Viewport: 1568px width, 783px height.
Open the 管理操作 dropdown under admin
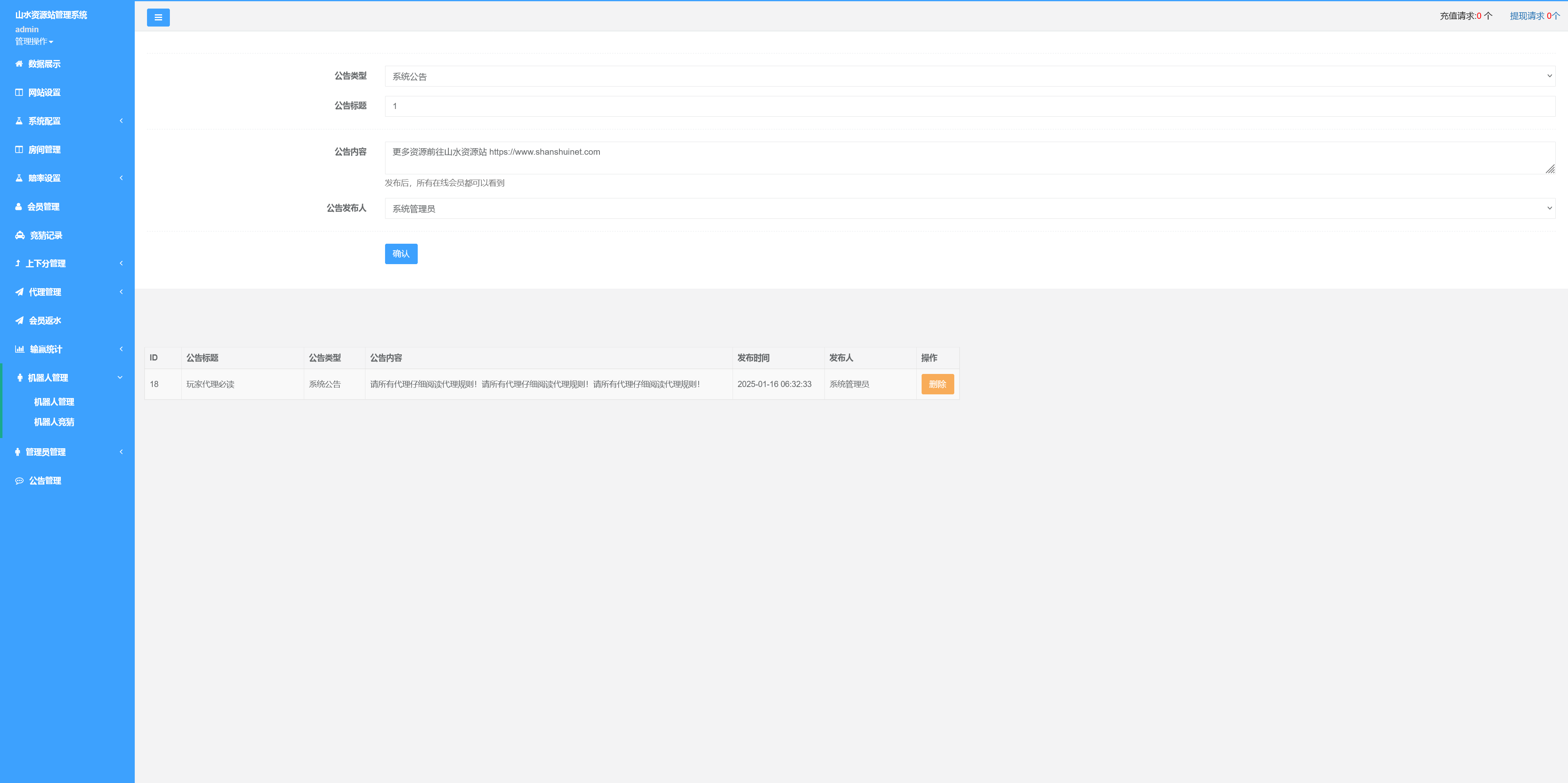coord(34,41)
